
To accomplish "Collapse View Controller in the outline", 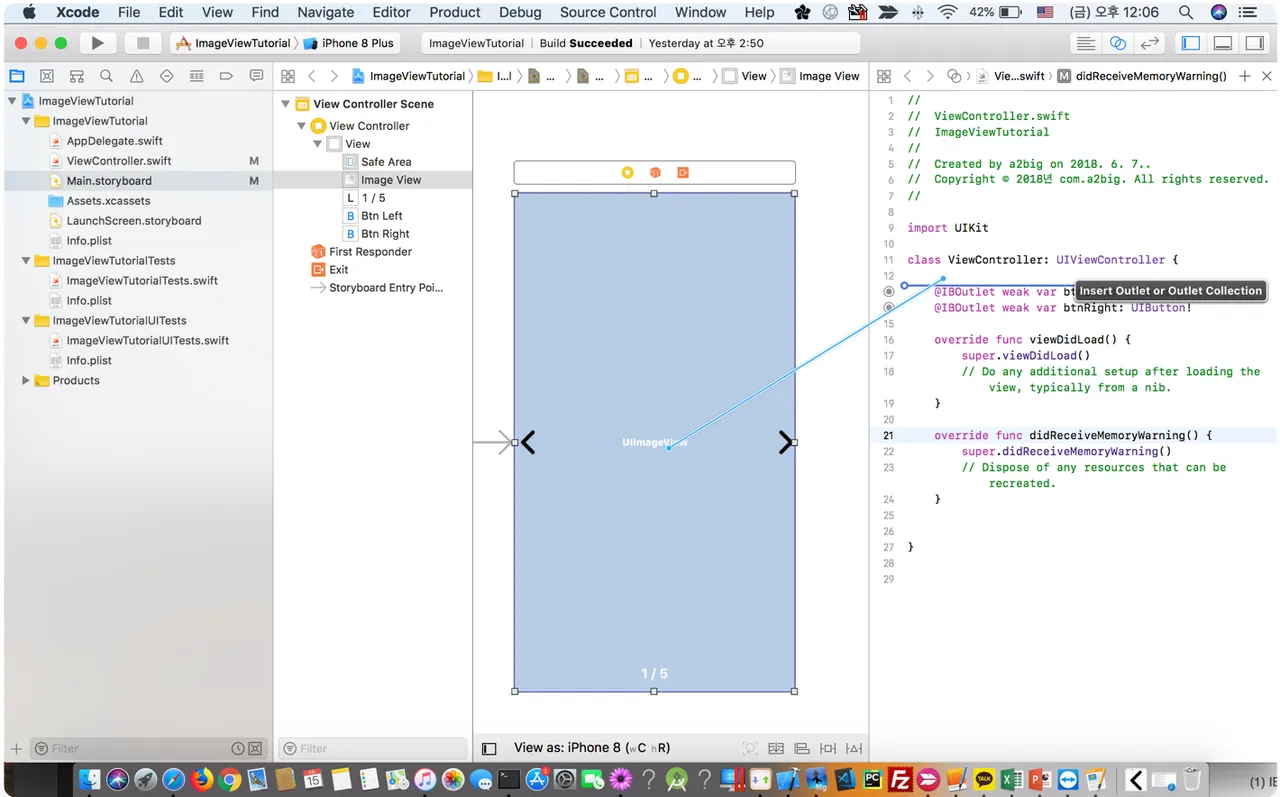I will (x=301, y=126).
